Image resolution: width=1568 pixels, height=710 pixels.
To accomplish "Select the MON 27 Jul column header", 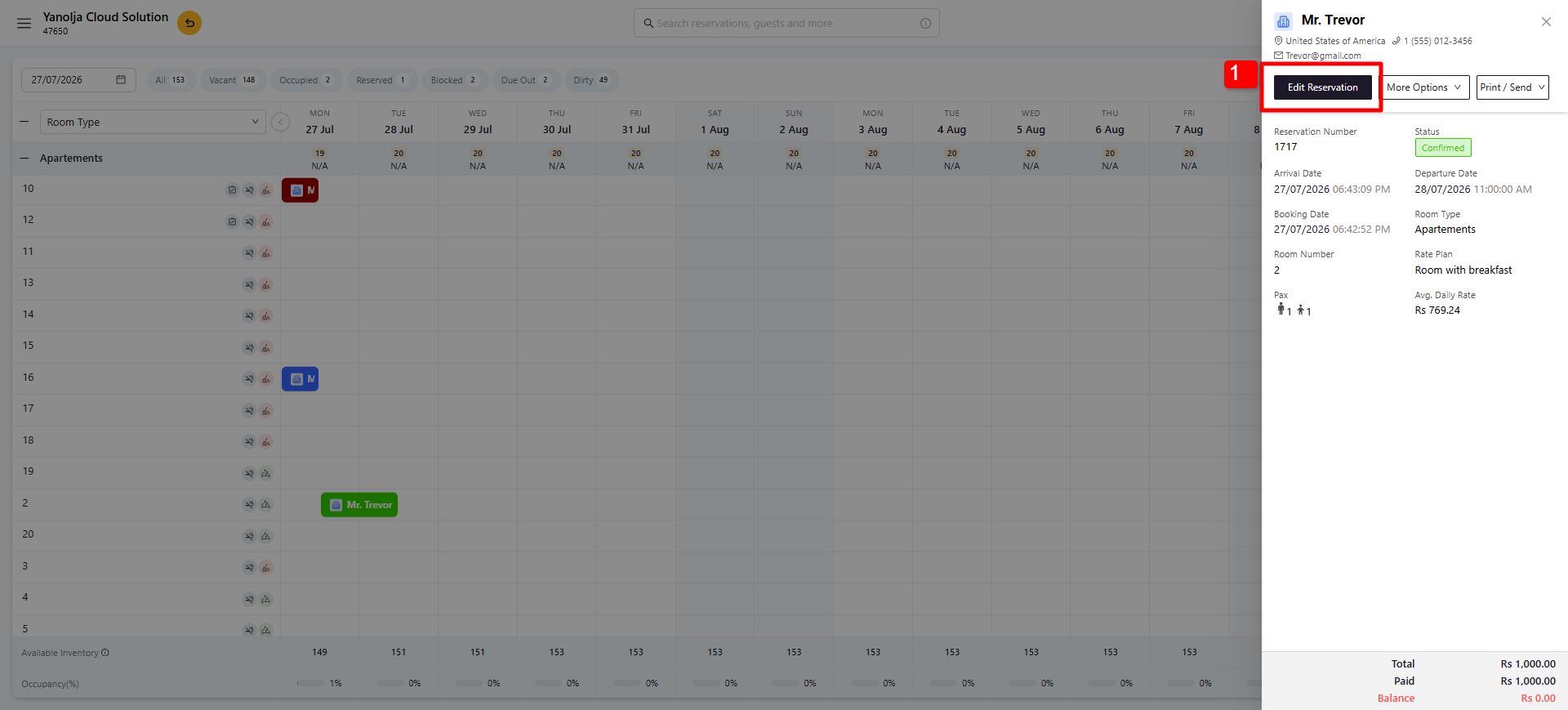I will click(319, 122).
